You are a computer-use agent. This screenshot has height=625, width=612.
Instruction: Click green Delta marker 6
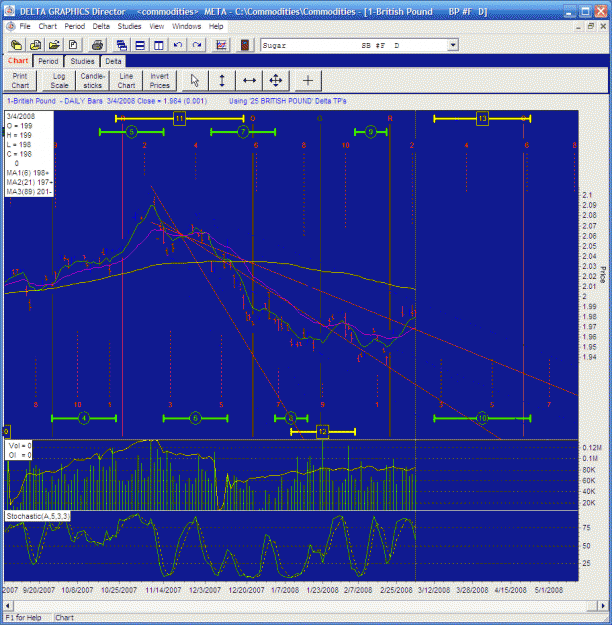(x=195, y=418)
